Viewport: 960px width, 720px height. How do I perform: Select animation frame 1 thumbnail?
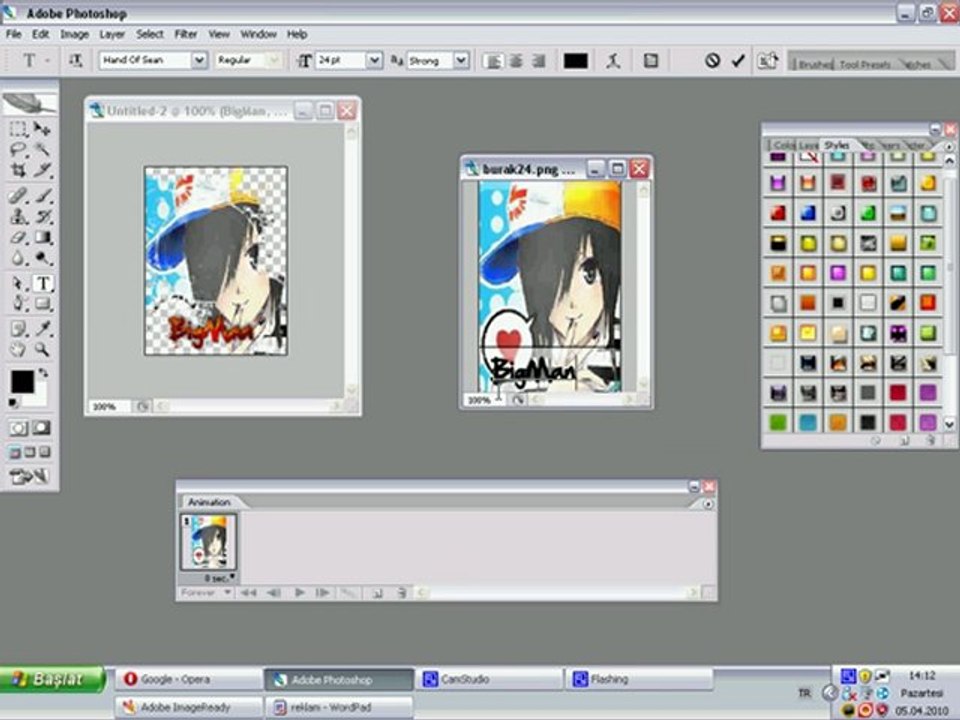[x=208, y=541]
